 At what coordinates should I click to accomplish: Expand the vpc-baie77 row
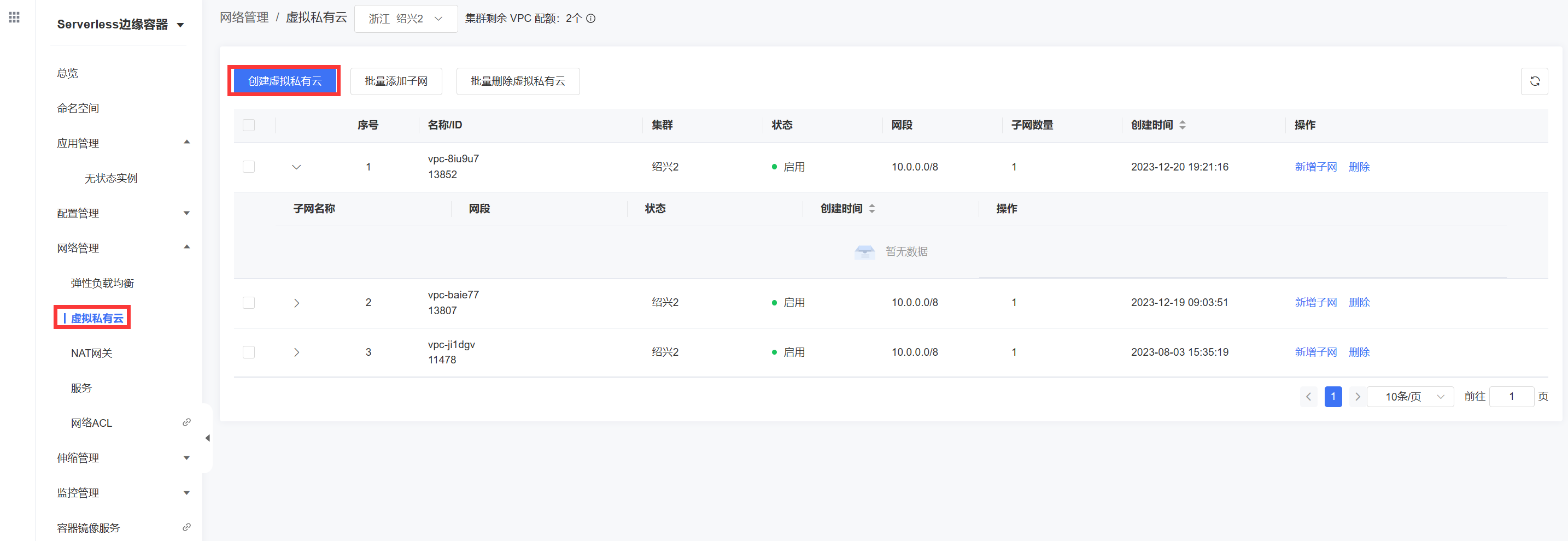(296, 302)
